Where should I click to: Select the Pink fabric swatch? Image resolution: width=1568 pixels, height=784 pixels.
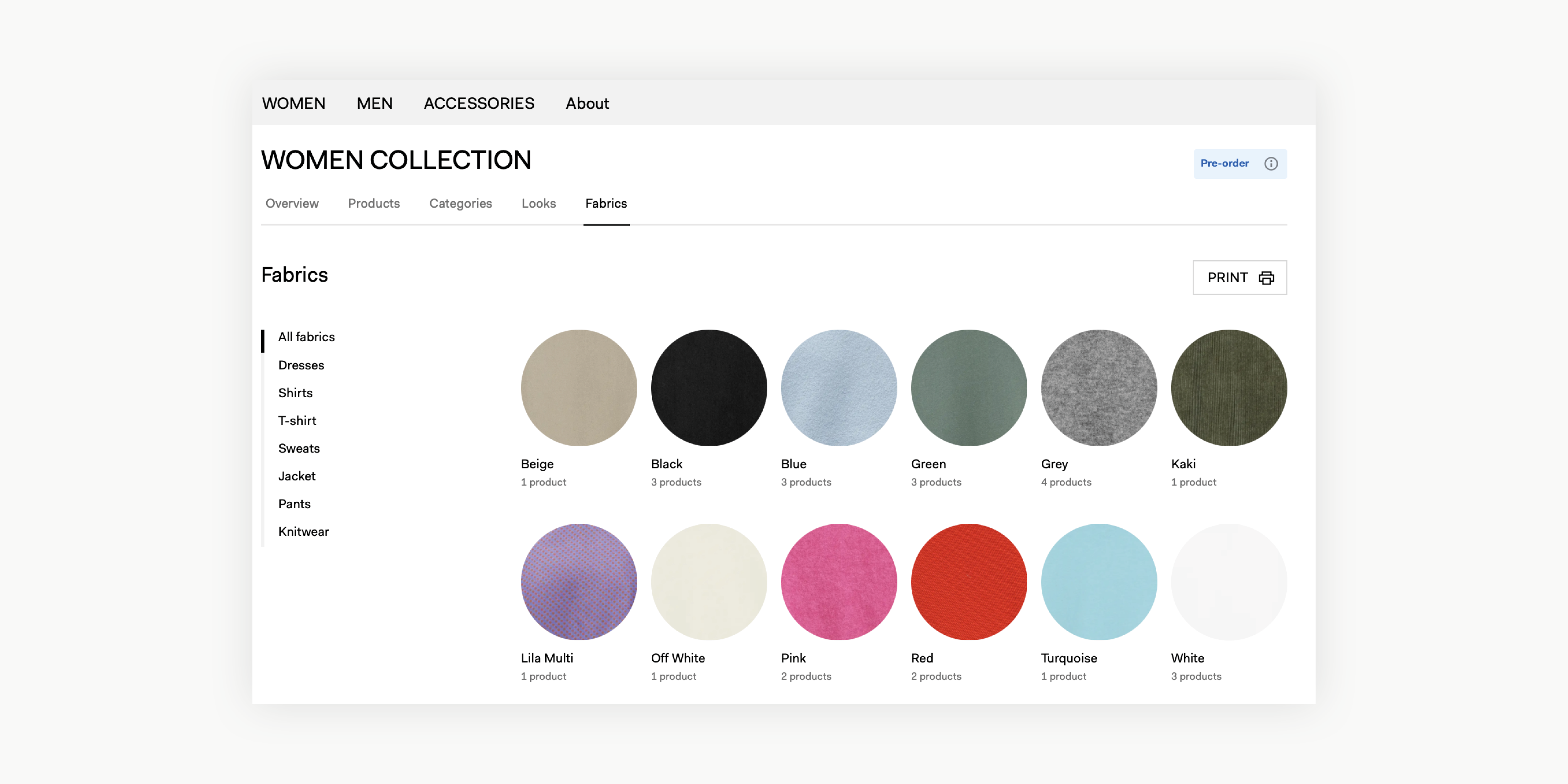point(839,582)
